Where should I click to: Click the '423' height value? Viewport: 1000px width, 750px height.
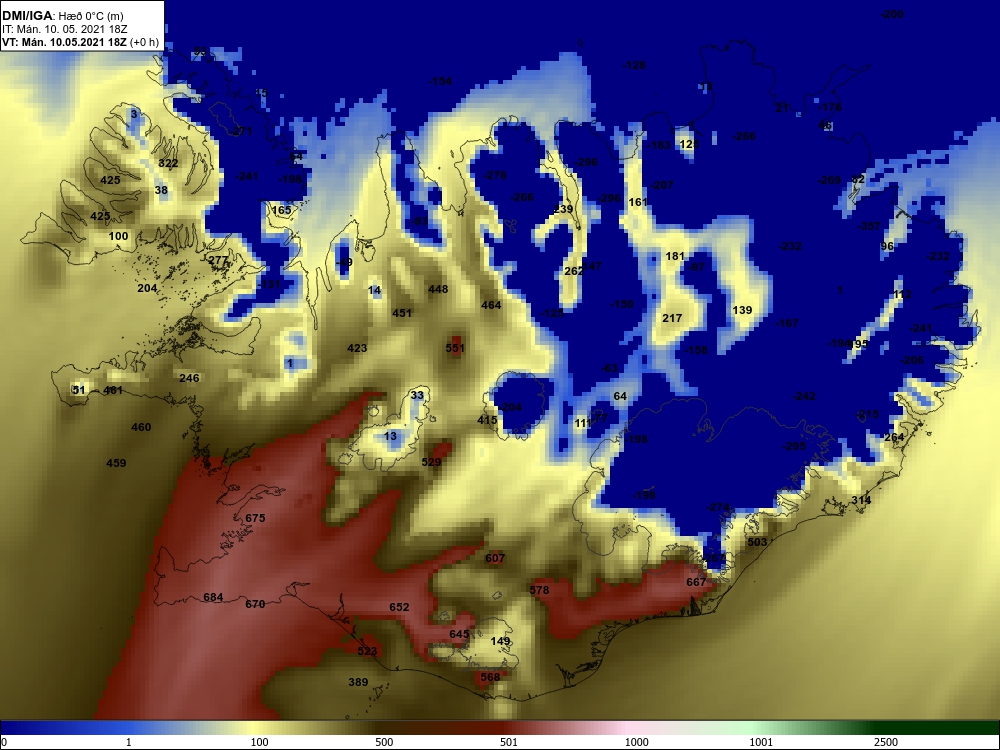coord(357,348)
